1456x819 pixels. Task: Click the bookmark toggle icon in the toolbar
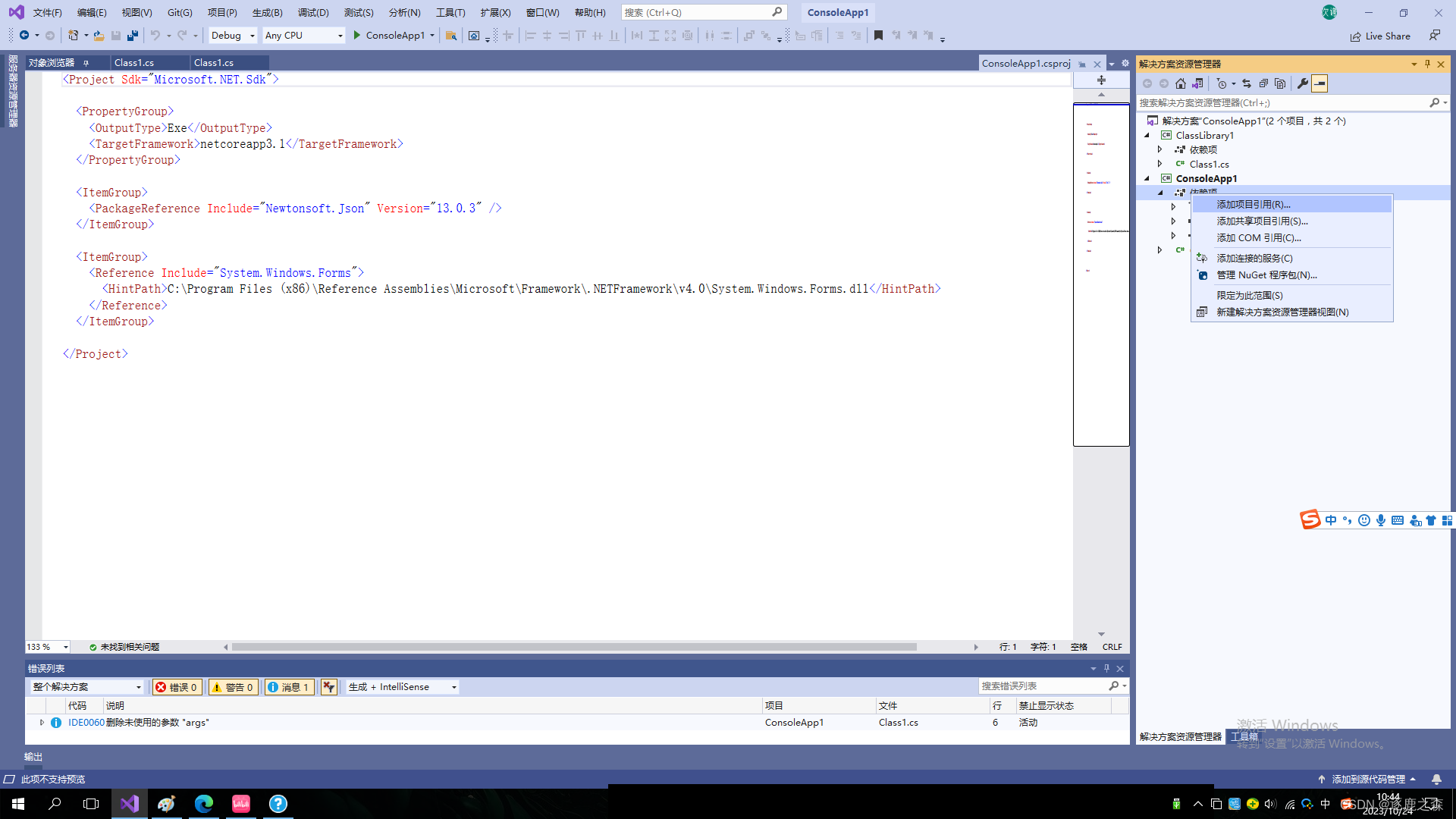pyautogui.click(x=878, y=36)
